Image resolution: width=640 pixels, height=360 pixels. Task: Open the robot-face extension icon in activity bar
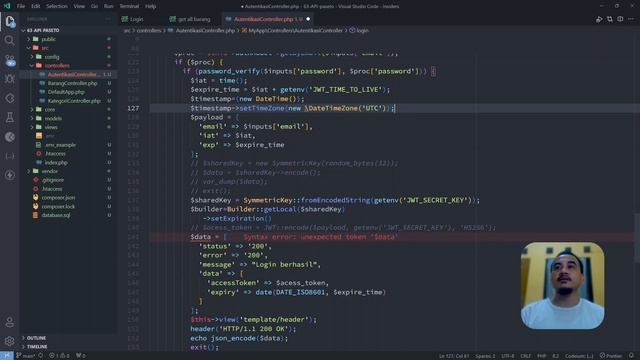(10, 60)
